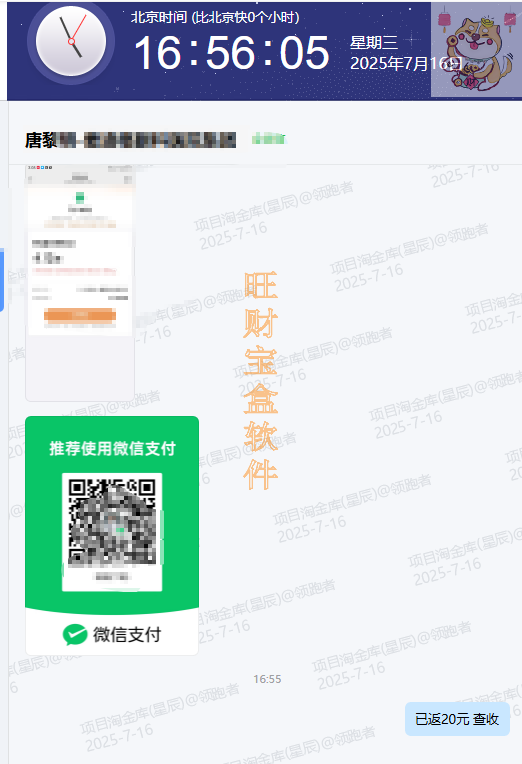Click the green blurred tag beside contact name
522x764 pixels.
click(269, 139)
